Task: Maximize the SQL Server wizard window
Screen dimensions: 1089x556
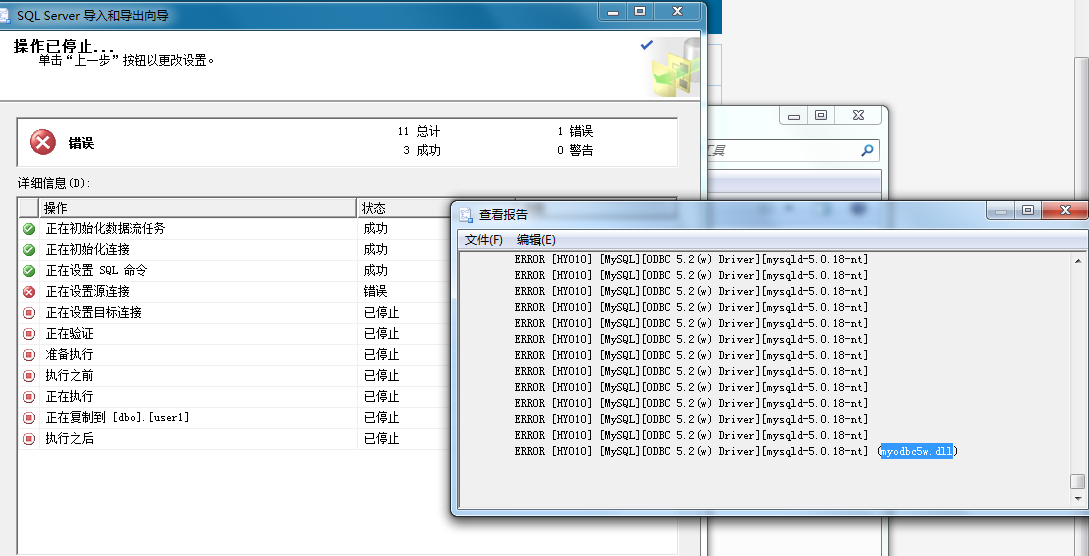Action: coord(640,11)
